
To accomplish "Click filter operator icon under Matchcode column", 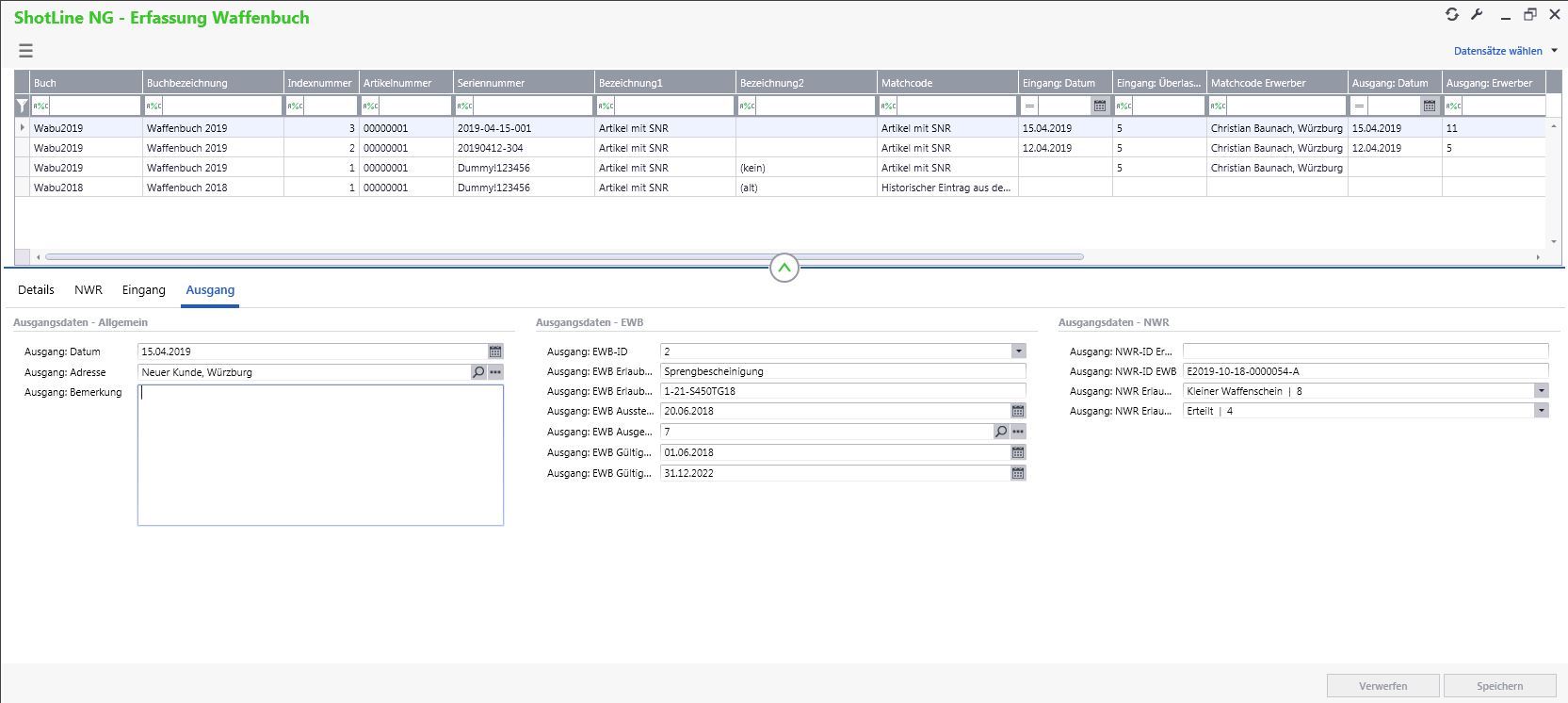I will [889, 106].
